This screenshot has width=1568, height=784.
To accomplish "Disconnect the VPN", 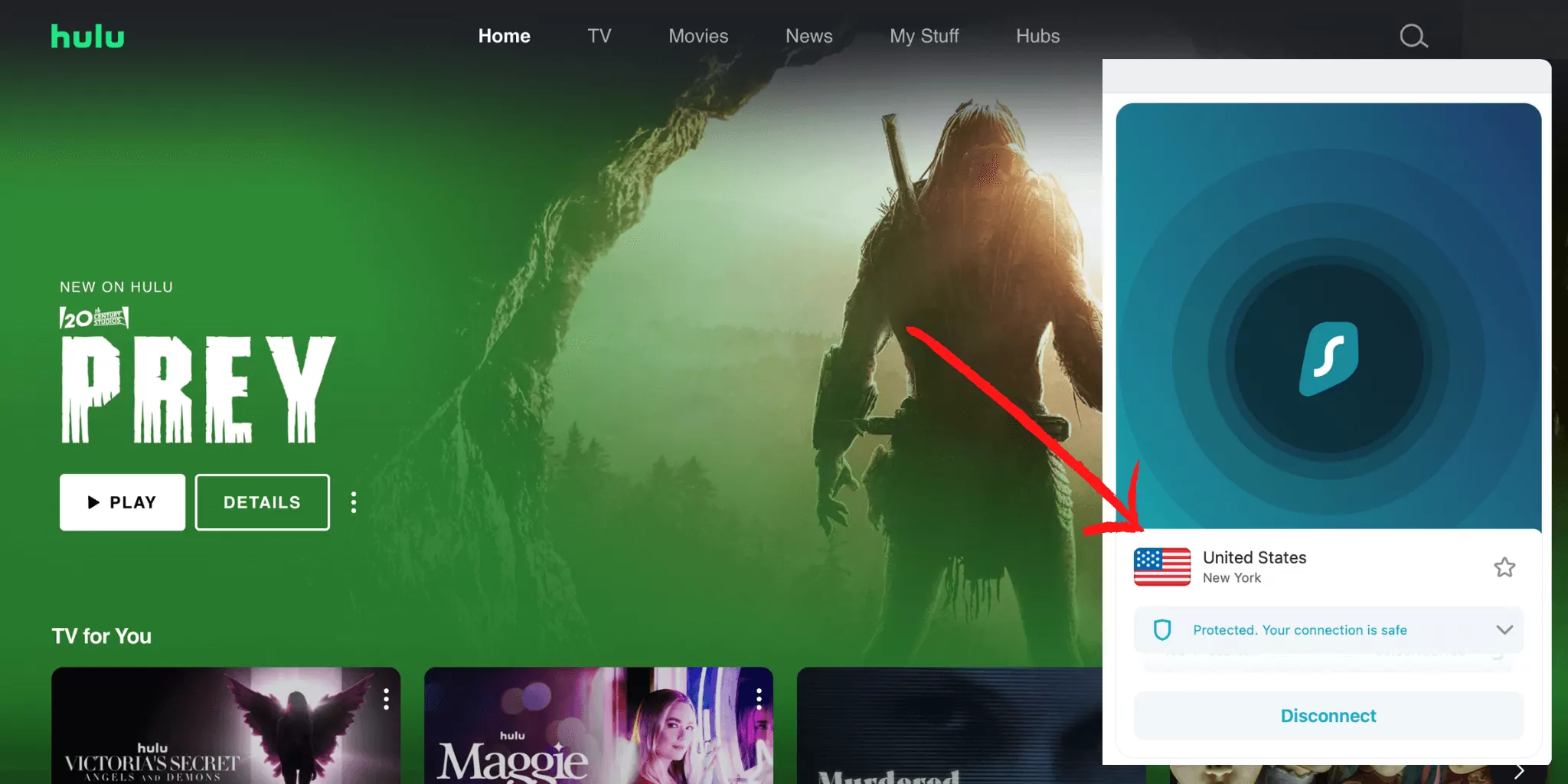I will [x=1328, y=716].
